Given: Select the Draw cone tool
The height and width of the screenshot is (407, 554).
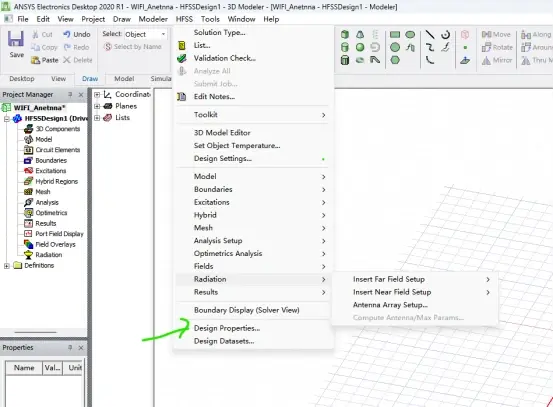Looking at the screenshot, I should 360,34.
